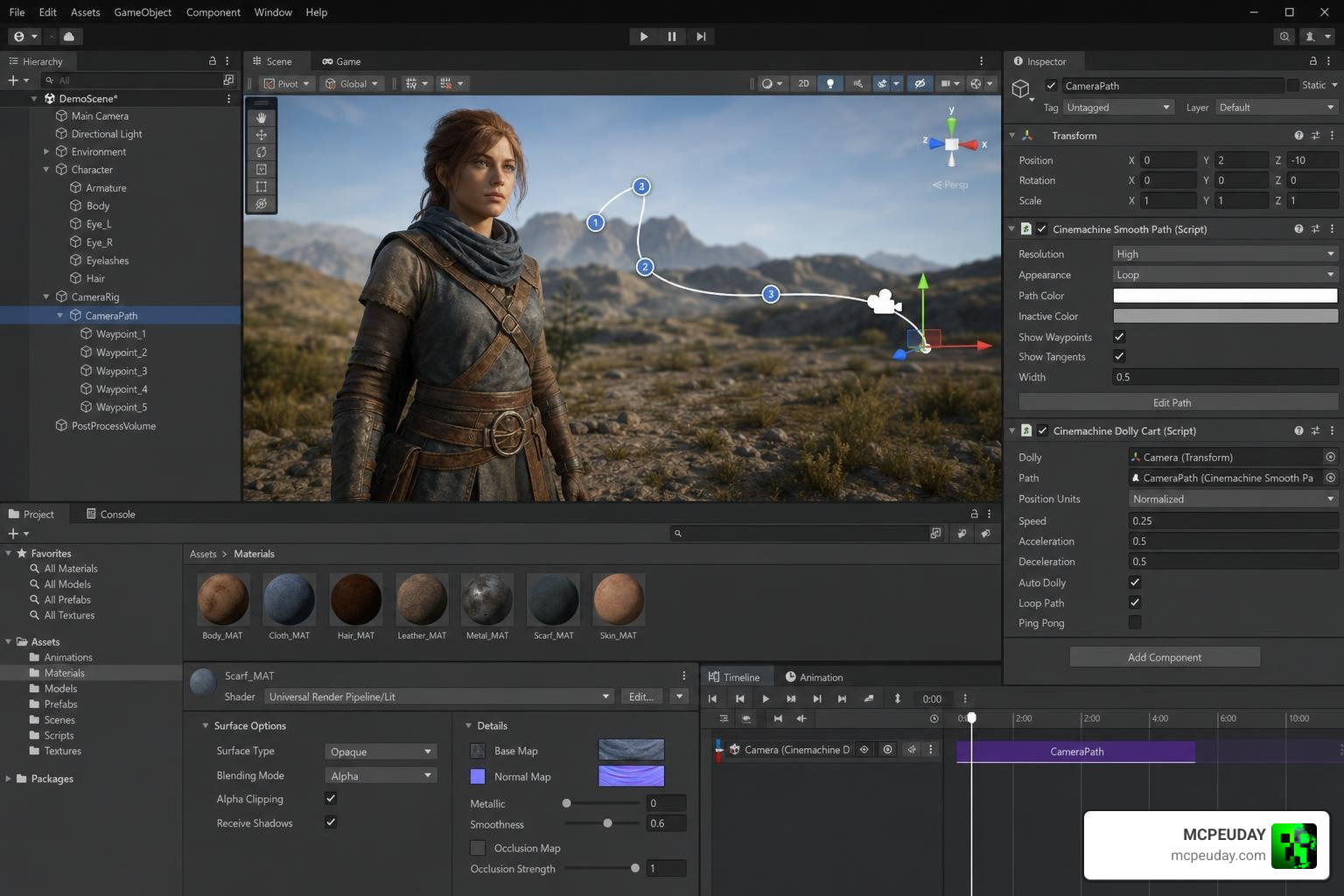Open the Surface Type dropdown

point(381,752)
